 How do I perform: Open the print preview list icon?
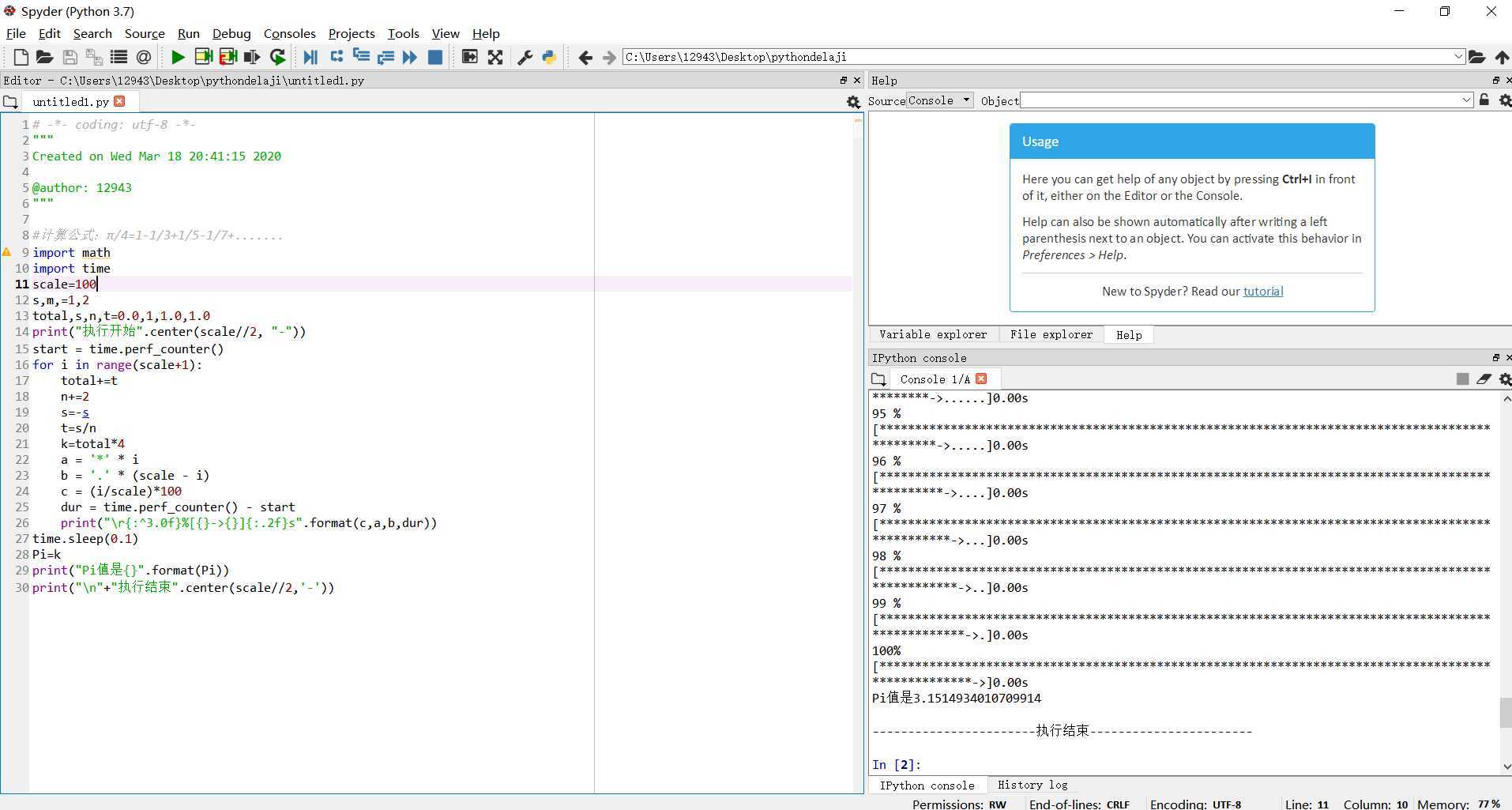(x=118, y=57)
